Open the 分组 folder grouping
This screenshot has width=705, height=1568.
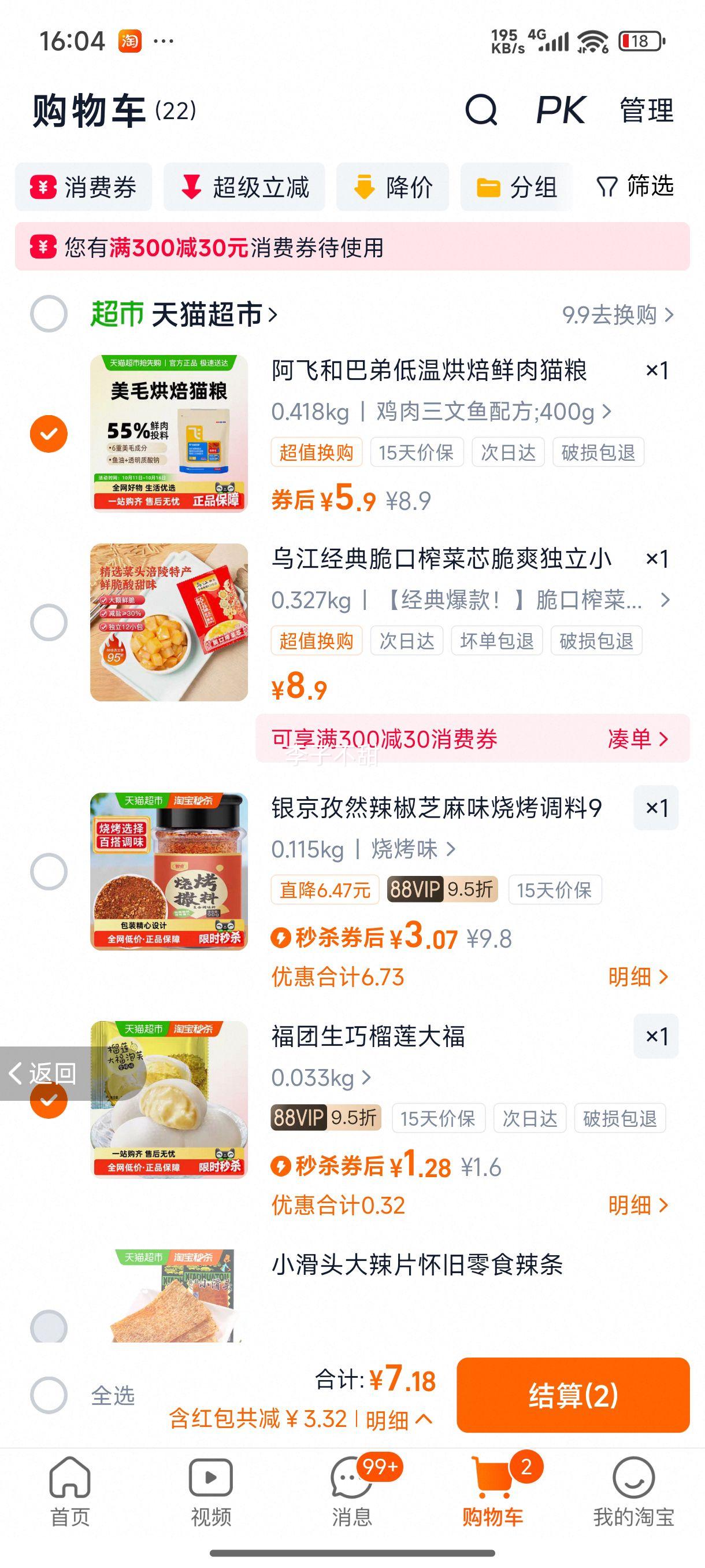pos(517,187)
